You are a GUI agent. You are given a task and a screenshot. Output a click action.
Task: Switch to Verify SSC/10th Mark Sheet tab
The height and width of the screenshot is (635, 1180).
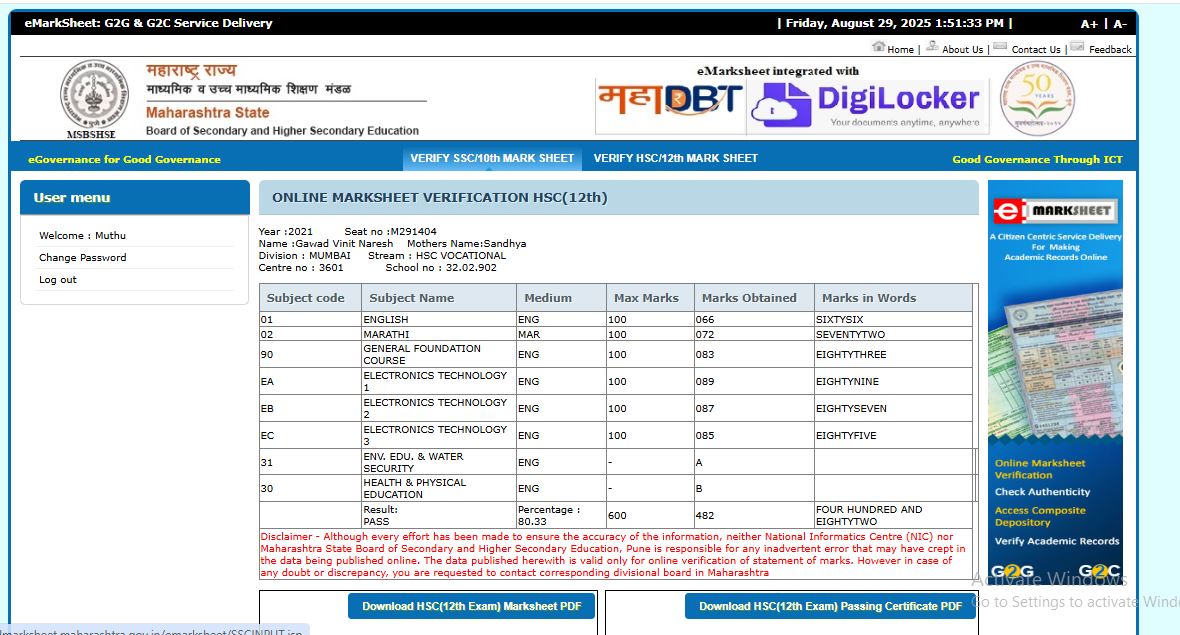(x=492, y=158)
